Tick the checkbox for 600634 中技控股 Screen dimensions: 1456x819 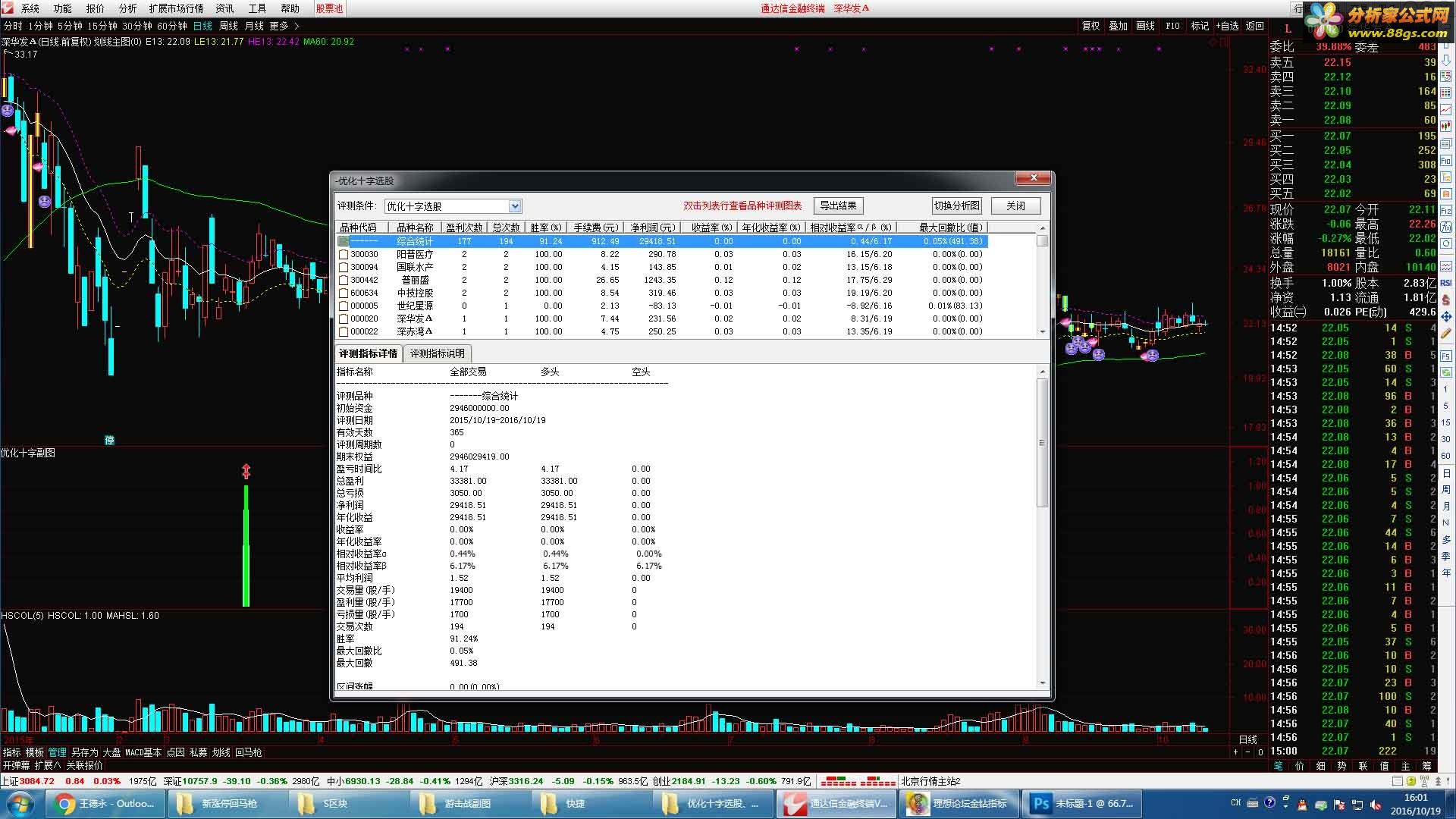[x=344, y=293]
